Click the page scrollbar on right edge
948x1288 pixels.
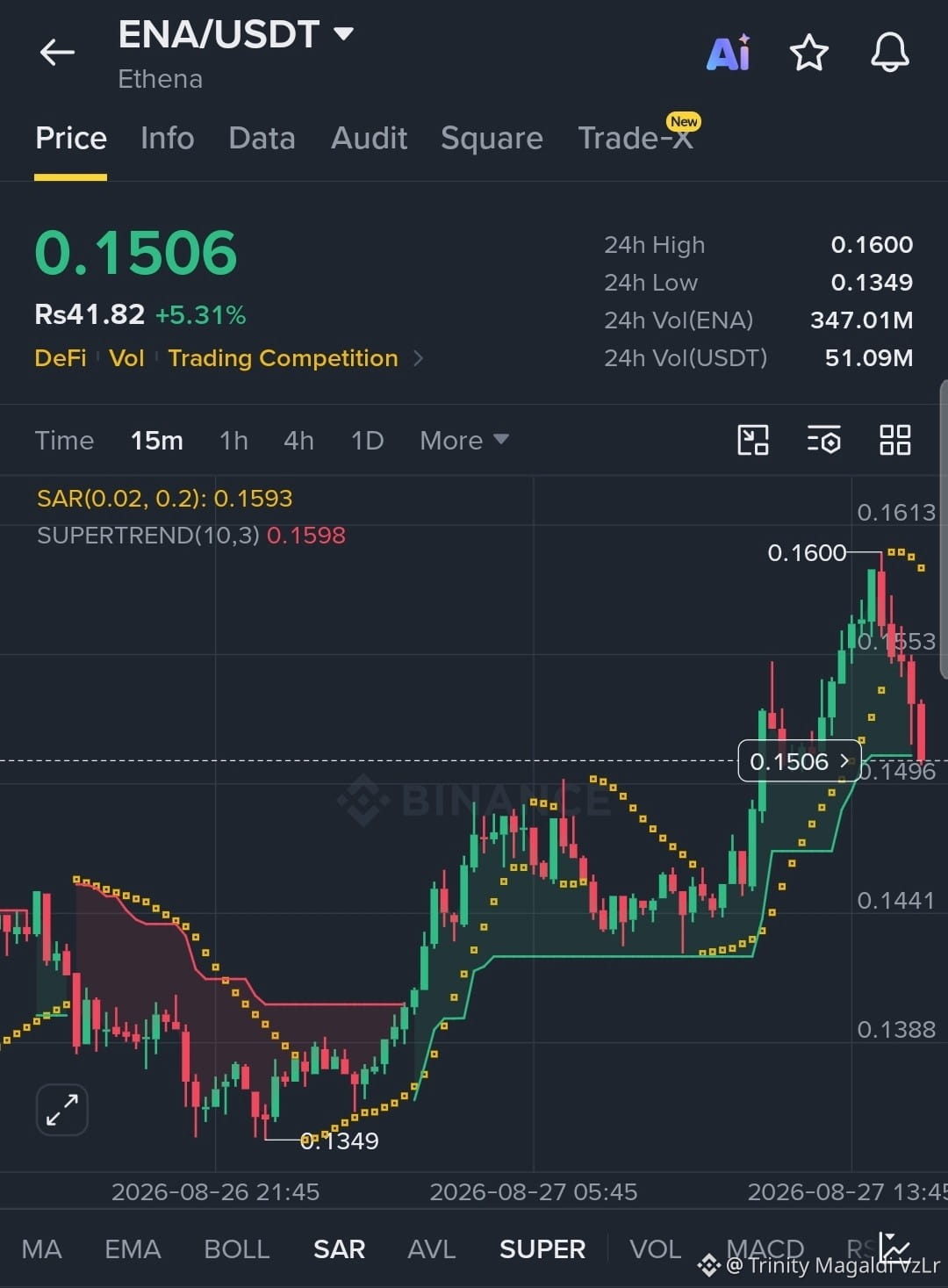point(944,529)
